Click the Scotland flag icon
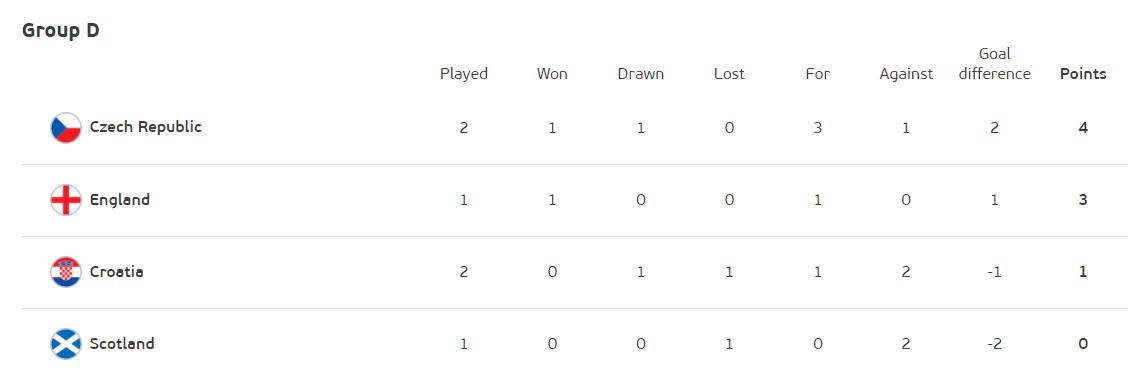 pos(66,344)
